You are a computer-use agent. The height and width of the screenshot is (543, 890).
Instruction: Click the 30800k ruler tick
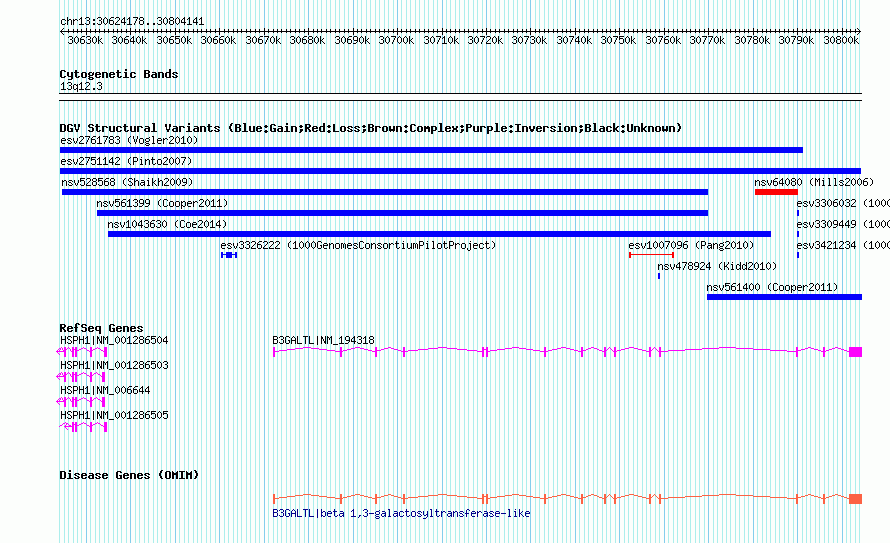841,40
